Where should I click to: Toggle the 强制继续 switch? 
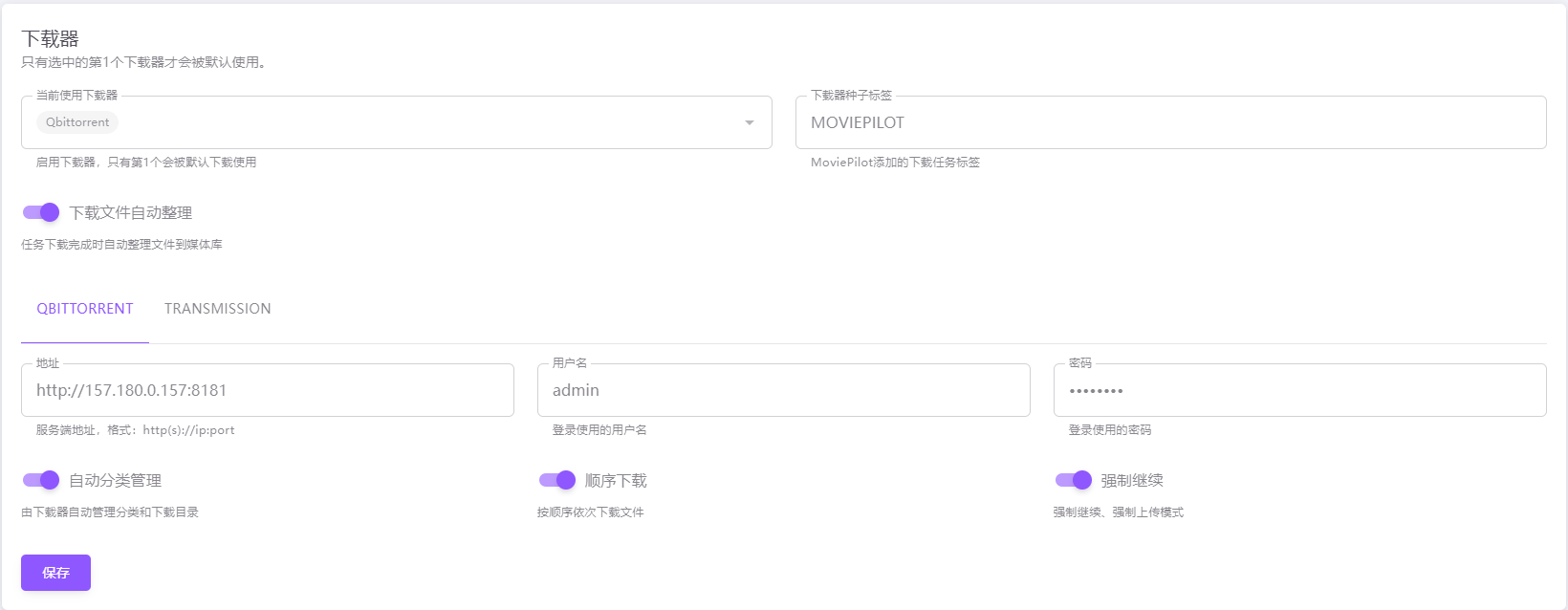click(x=1074, y=480)
